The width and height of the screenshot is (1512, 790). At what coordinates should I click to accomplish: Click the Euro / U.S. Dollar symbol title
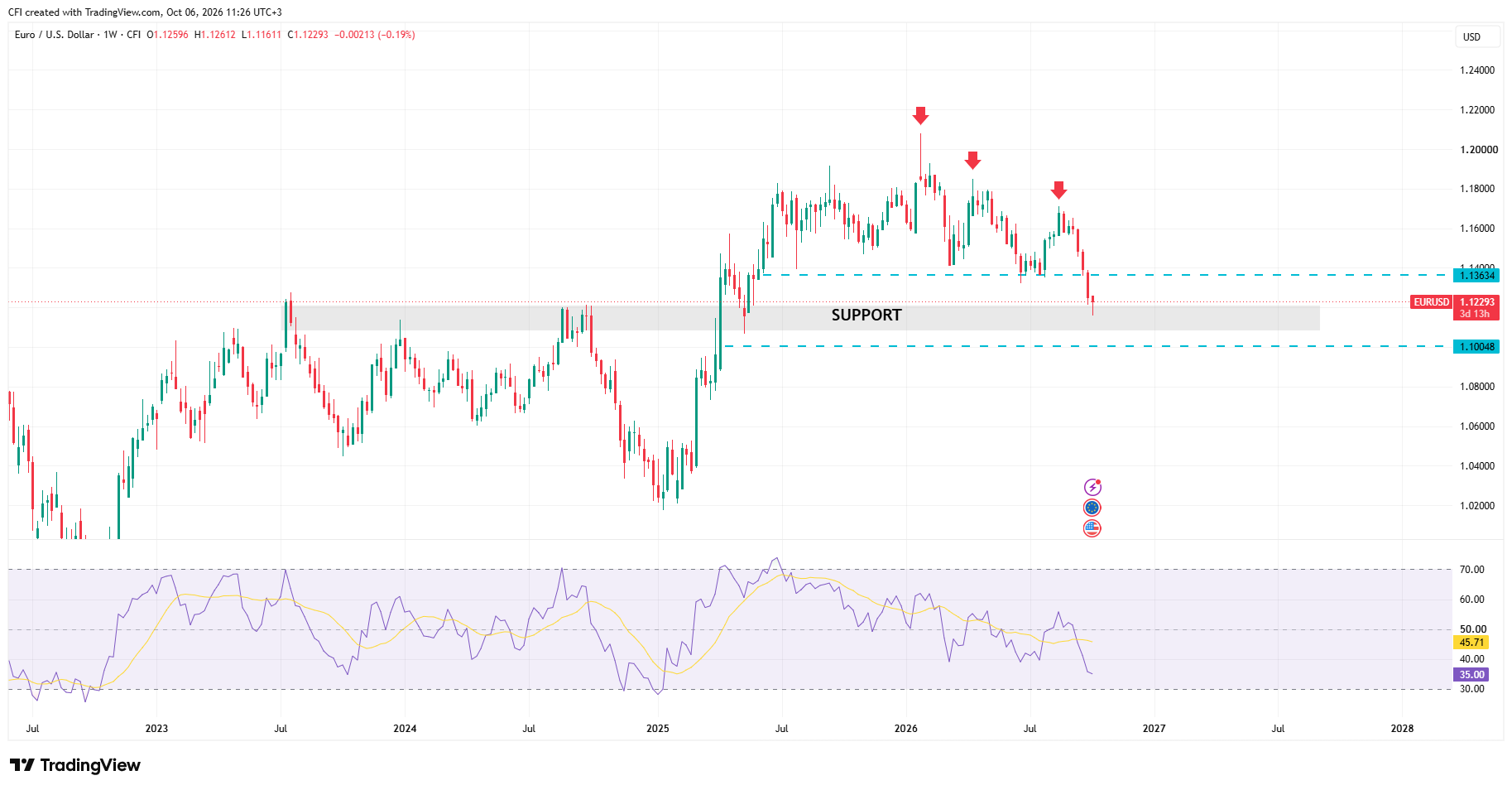pos(55,35)
